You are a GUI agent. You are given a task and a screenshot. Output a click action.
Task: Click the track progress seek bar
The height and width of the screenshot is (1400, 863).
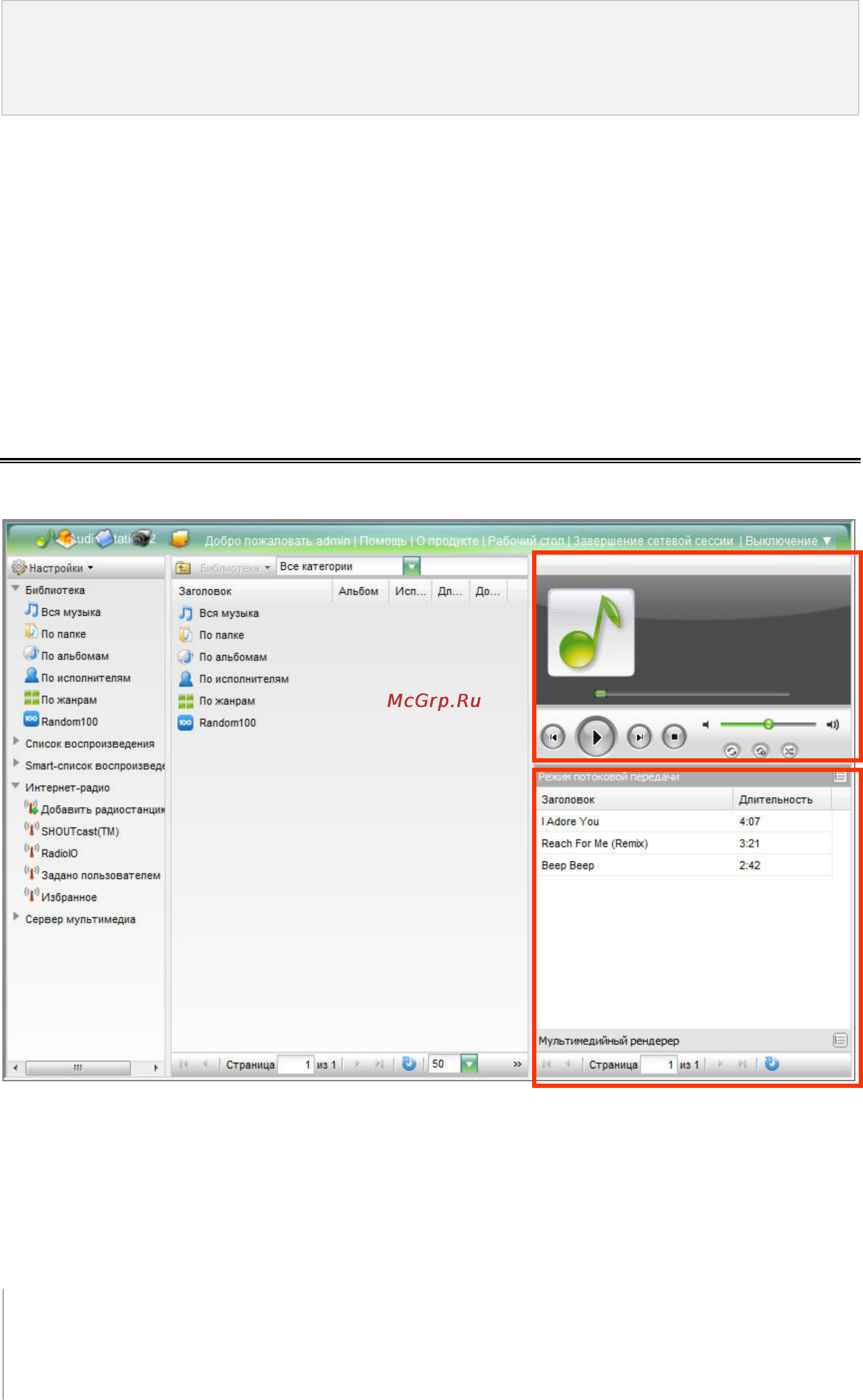[692, 694]
